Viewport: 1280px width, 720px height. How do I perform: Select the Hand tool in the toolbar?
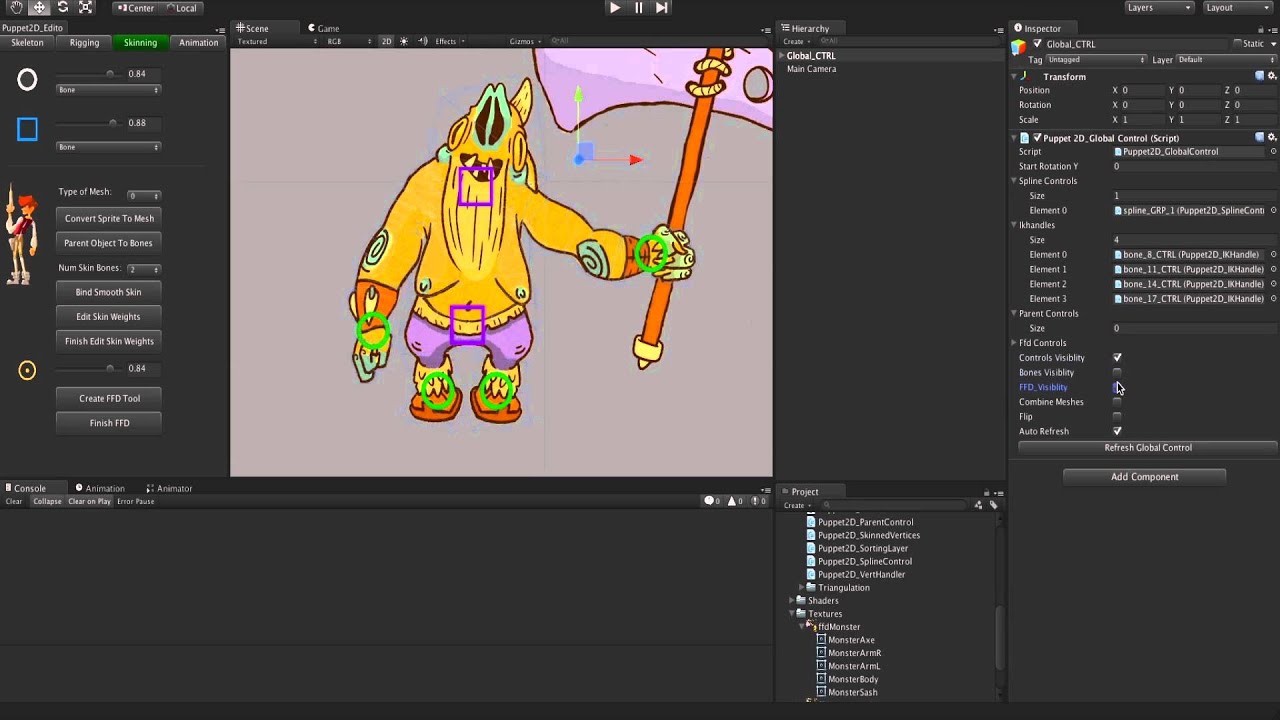[x=14, y=7]
